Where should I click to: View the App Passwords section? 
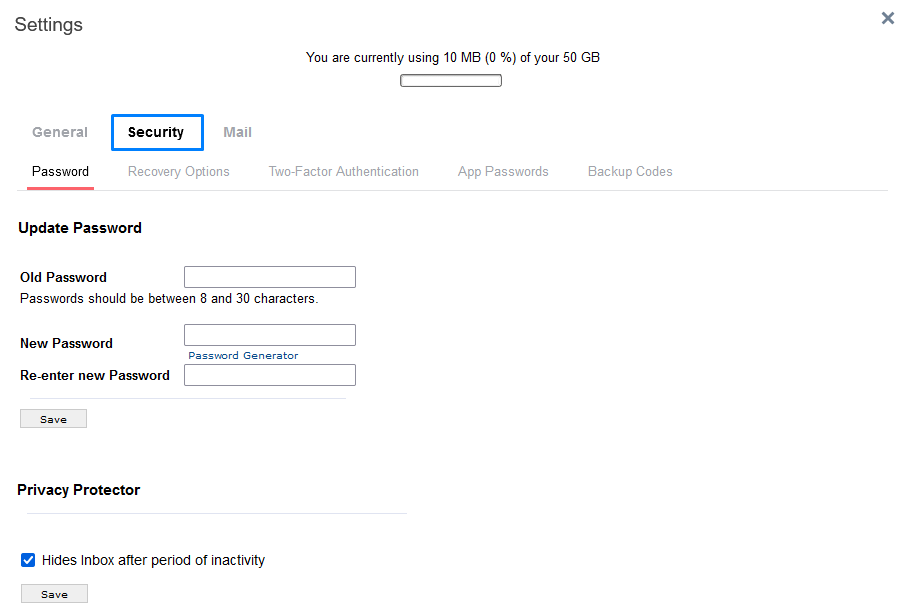click(503, 171)
